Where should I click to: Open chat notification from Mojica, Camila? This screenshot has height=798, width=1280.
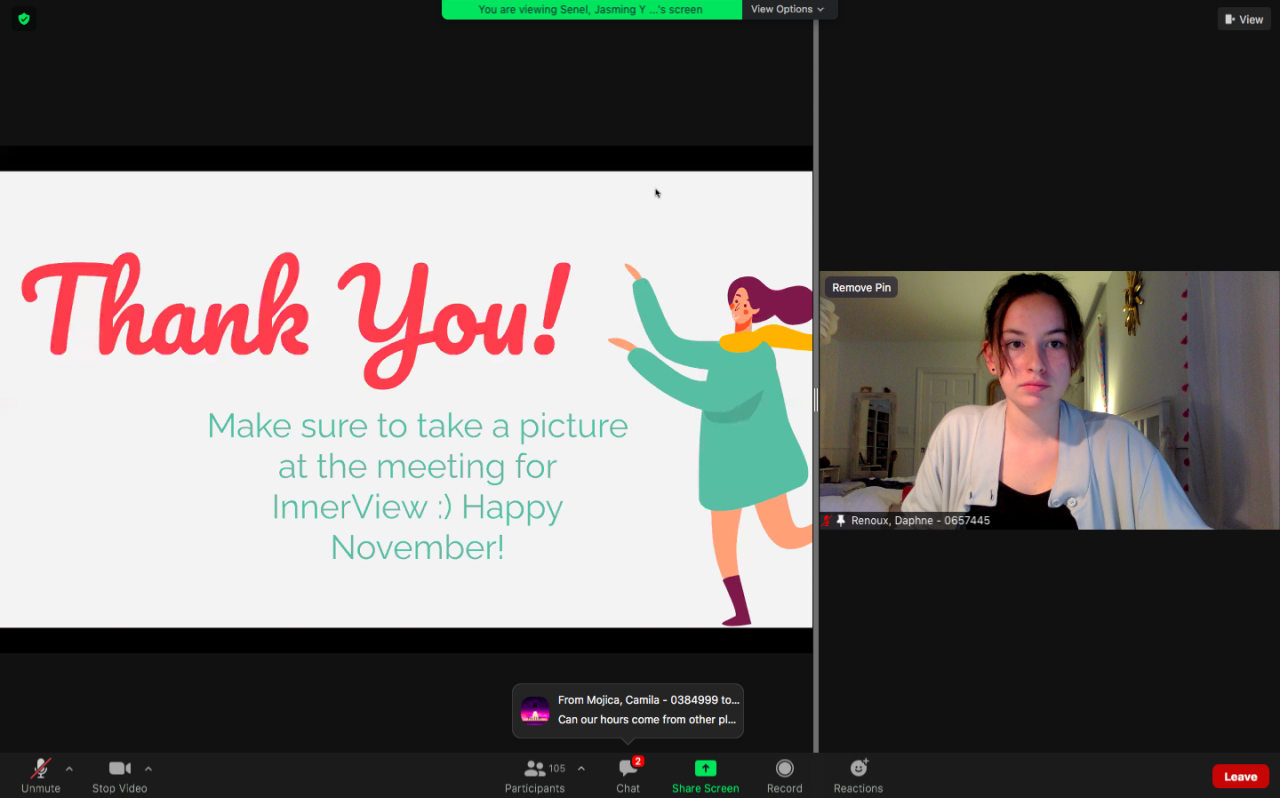(x=628, y=710)
